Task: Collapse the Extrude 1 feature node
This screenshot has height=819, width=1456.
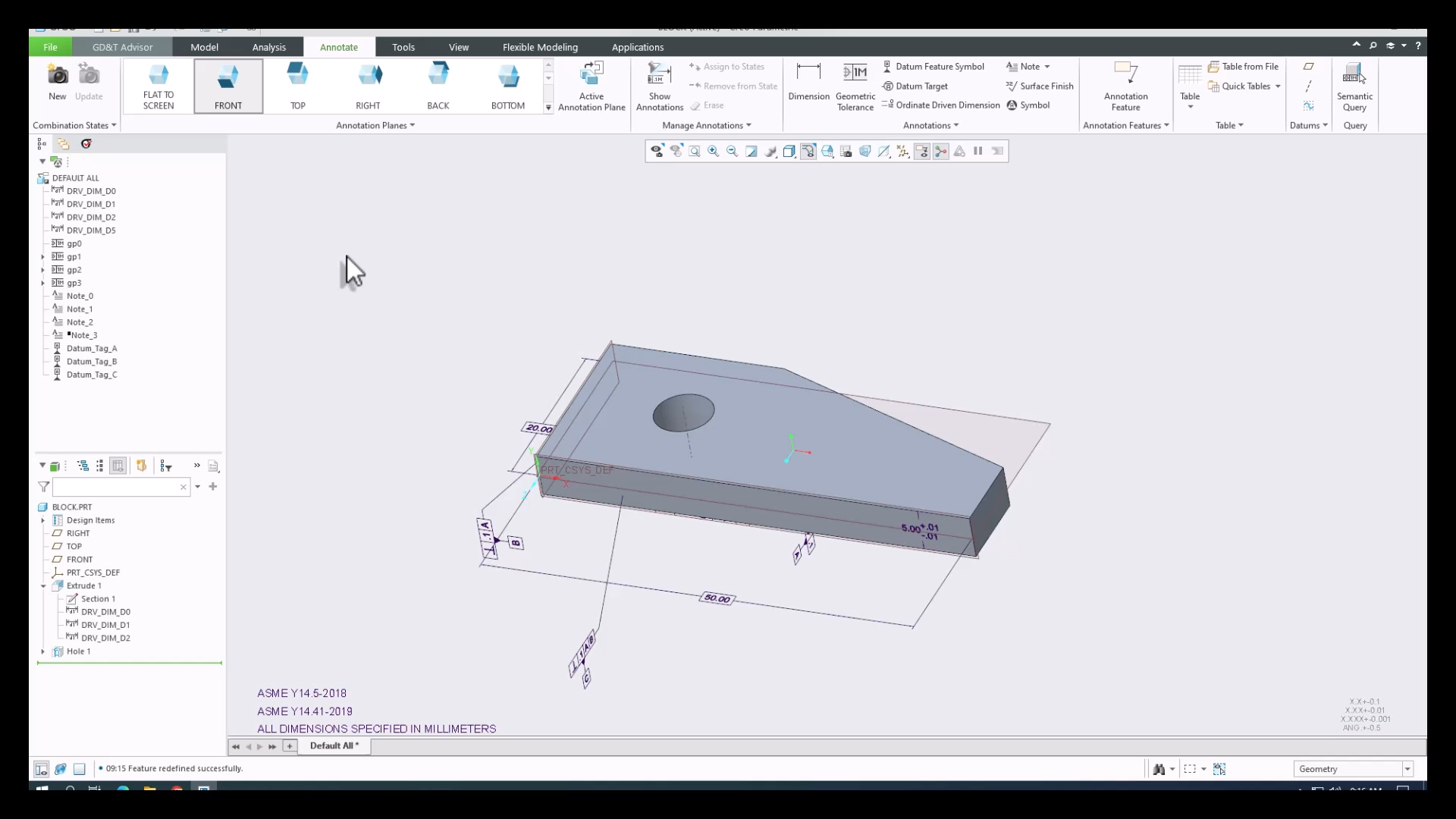Action: tap(43, 586)
